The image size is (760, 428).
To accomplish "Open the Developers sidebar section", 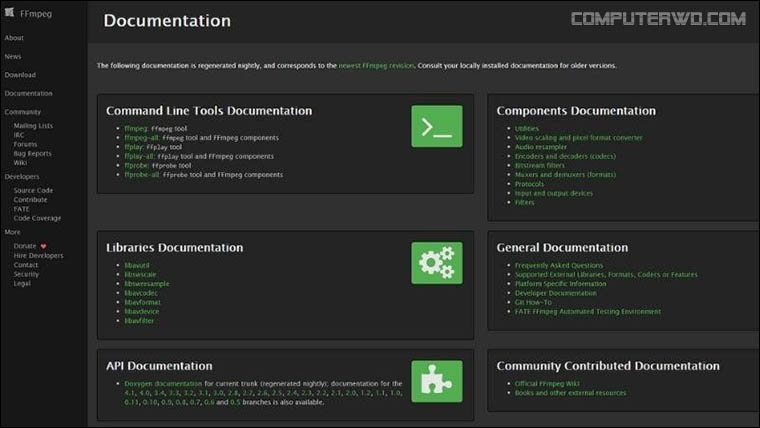I will [22, 176].
